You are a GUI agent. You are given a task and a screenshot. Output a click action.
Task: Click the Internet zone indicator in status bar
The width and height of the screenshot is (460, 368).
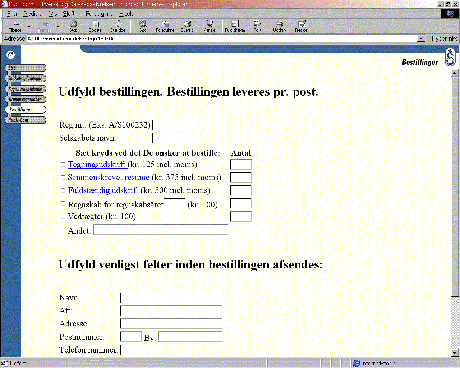[x=374, y=363]
